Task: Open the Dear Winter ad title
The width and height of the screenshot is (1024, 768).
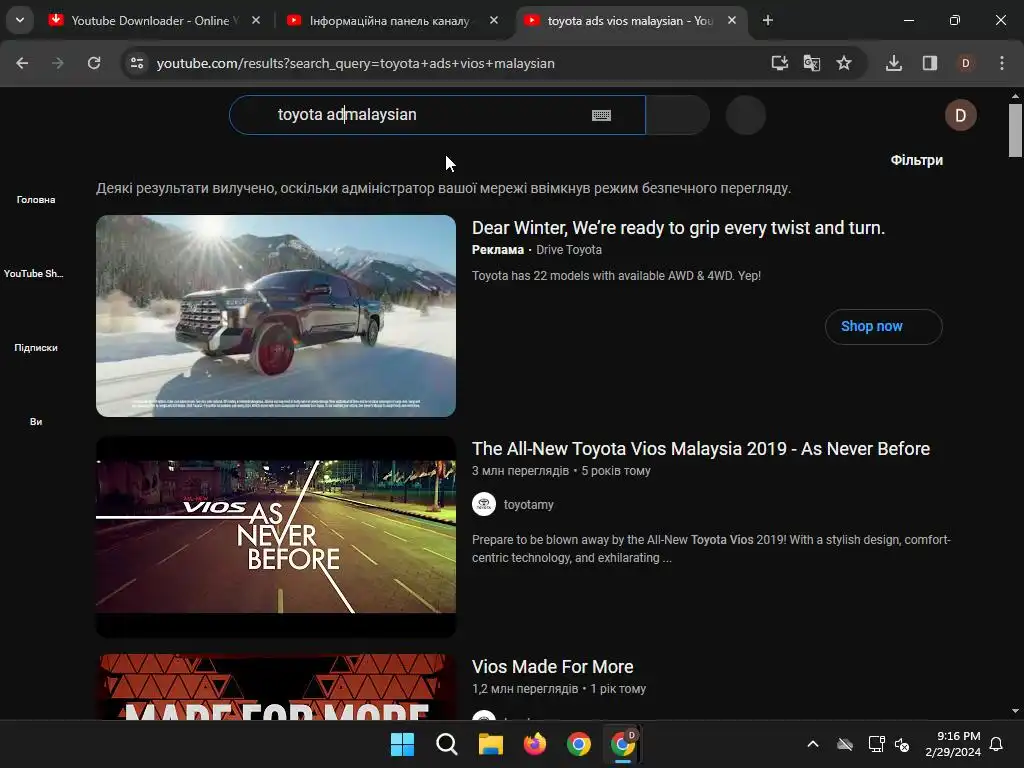Action: click(x=679, y=228)
